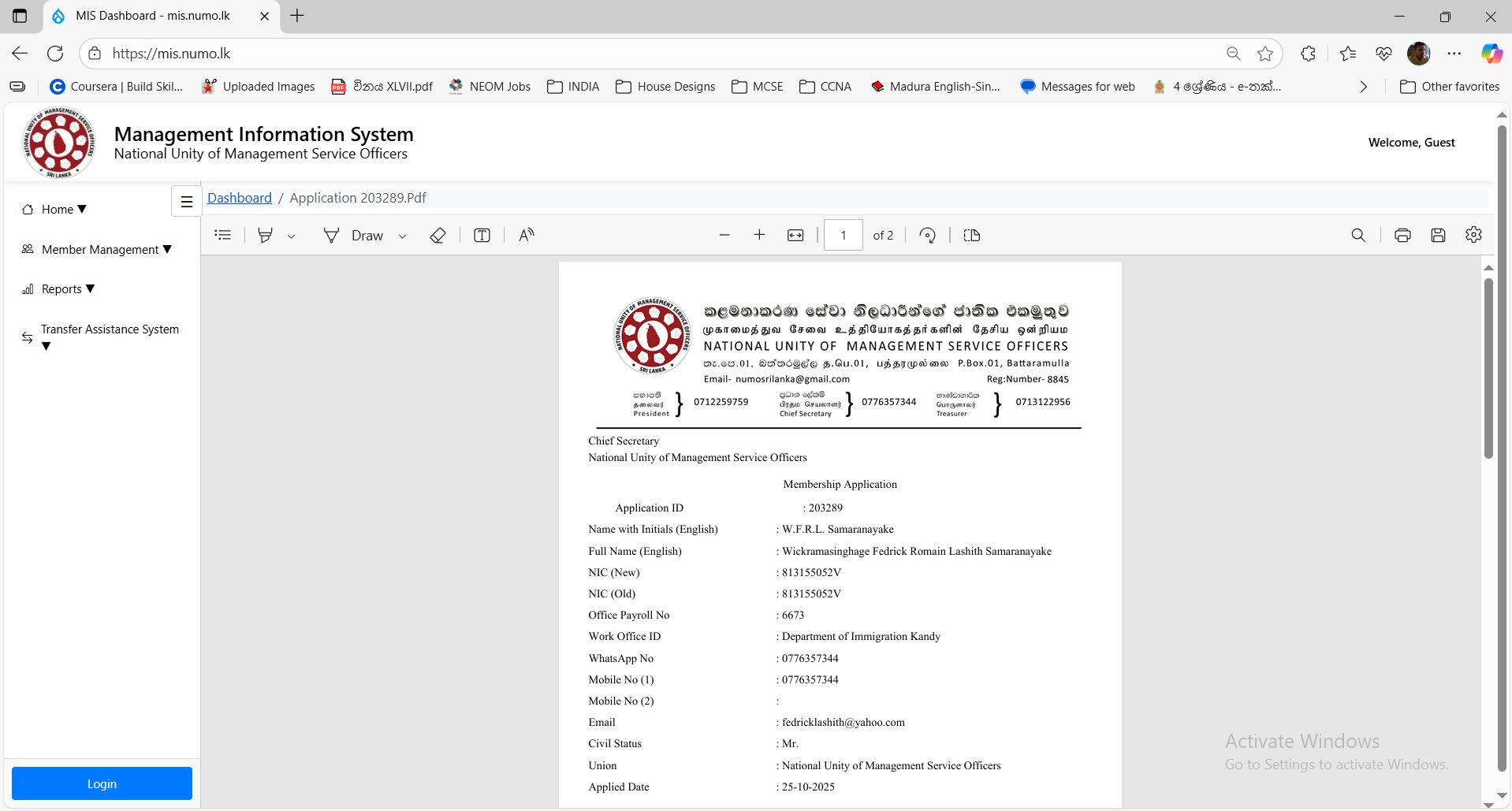Open the Draw tool options dropdown
The height and width of the screenshot is (811, 1512).
(x=402, y=236)
